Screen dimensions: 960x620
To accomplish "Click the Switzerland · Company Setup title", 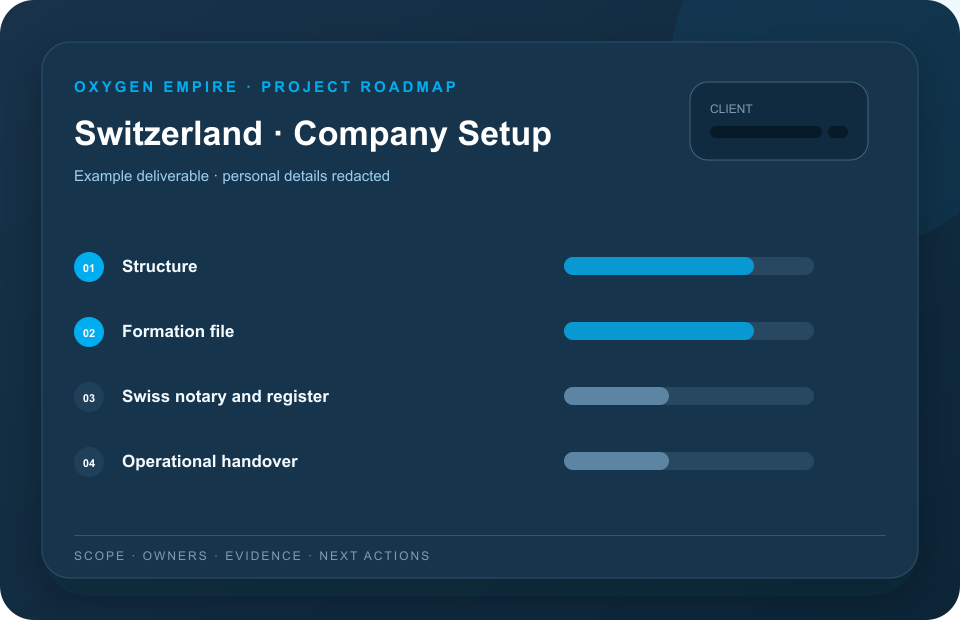I will click(313, 134).
